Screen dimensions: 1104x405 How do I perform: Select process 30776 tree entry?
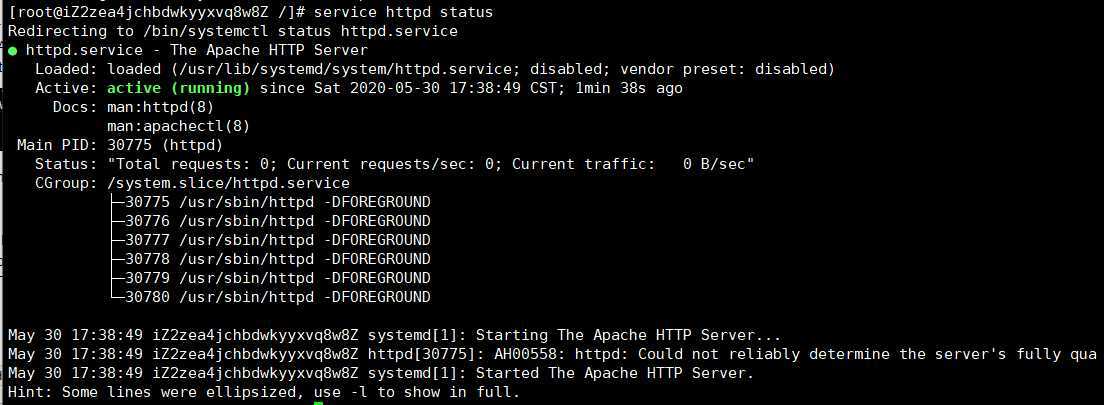(271, 221)
